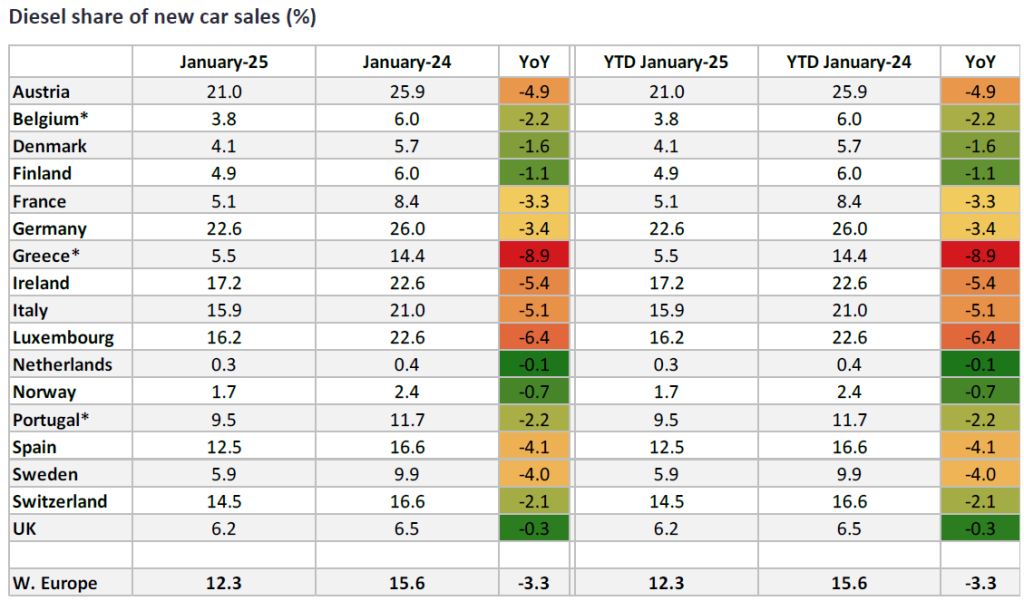
Task: Select the W. Europe total row label
Action: [x=56, y=583]
